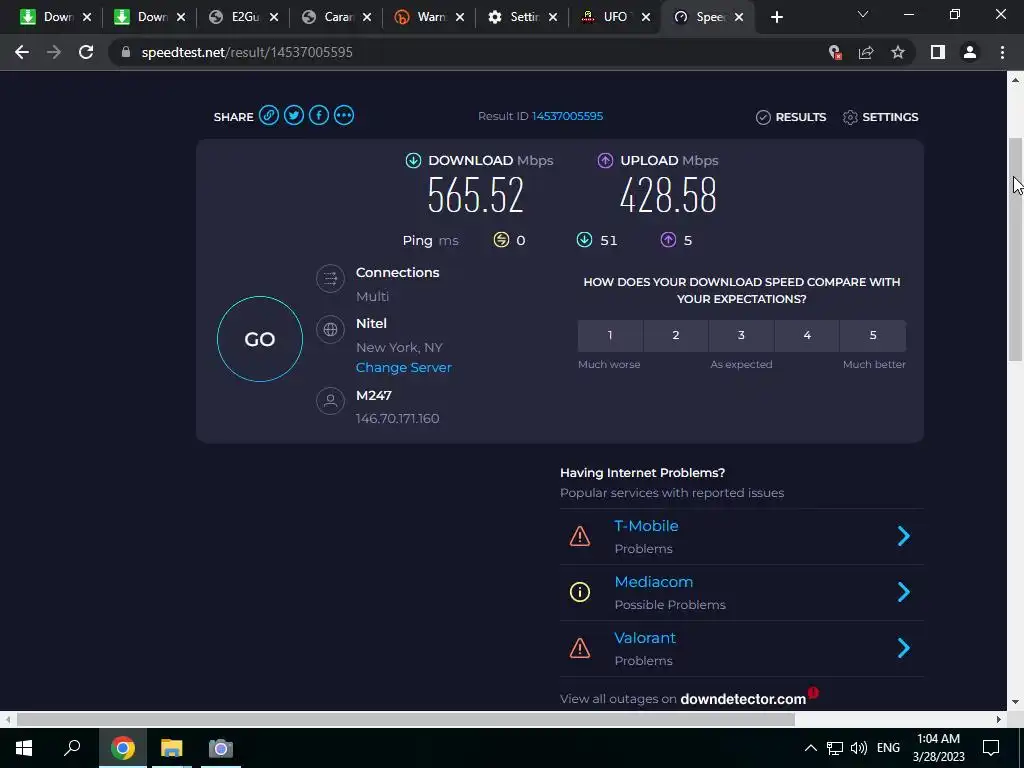
Task: Reload the speedtest page
Action: (x=86, y=52)
